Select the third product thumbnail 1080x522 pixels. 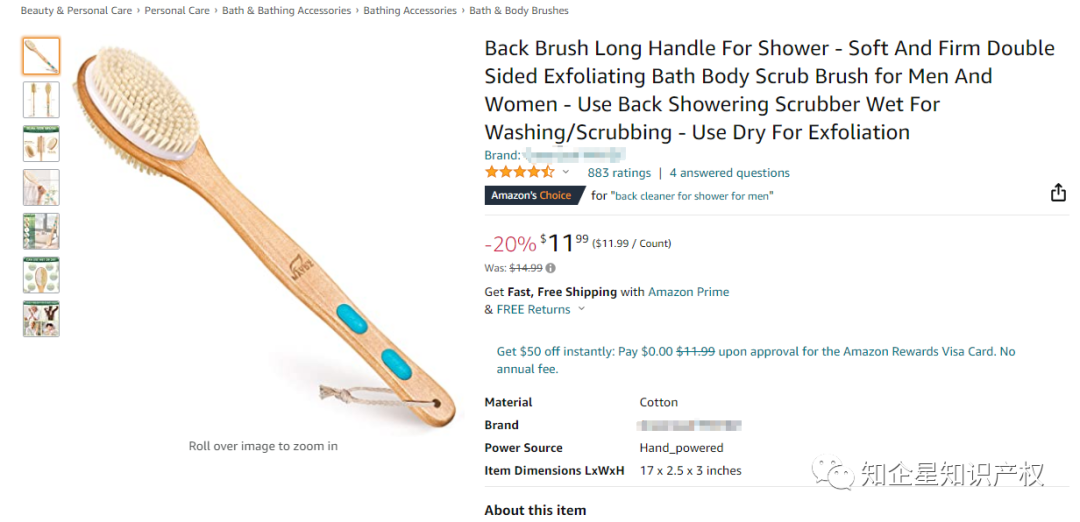click(x=41, y=144)
